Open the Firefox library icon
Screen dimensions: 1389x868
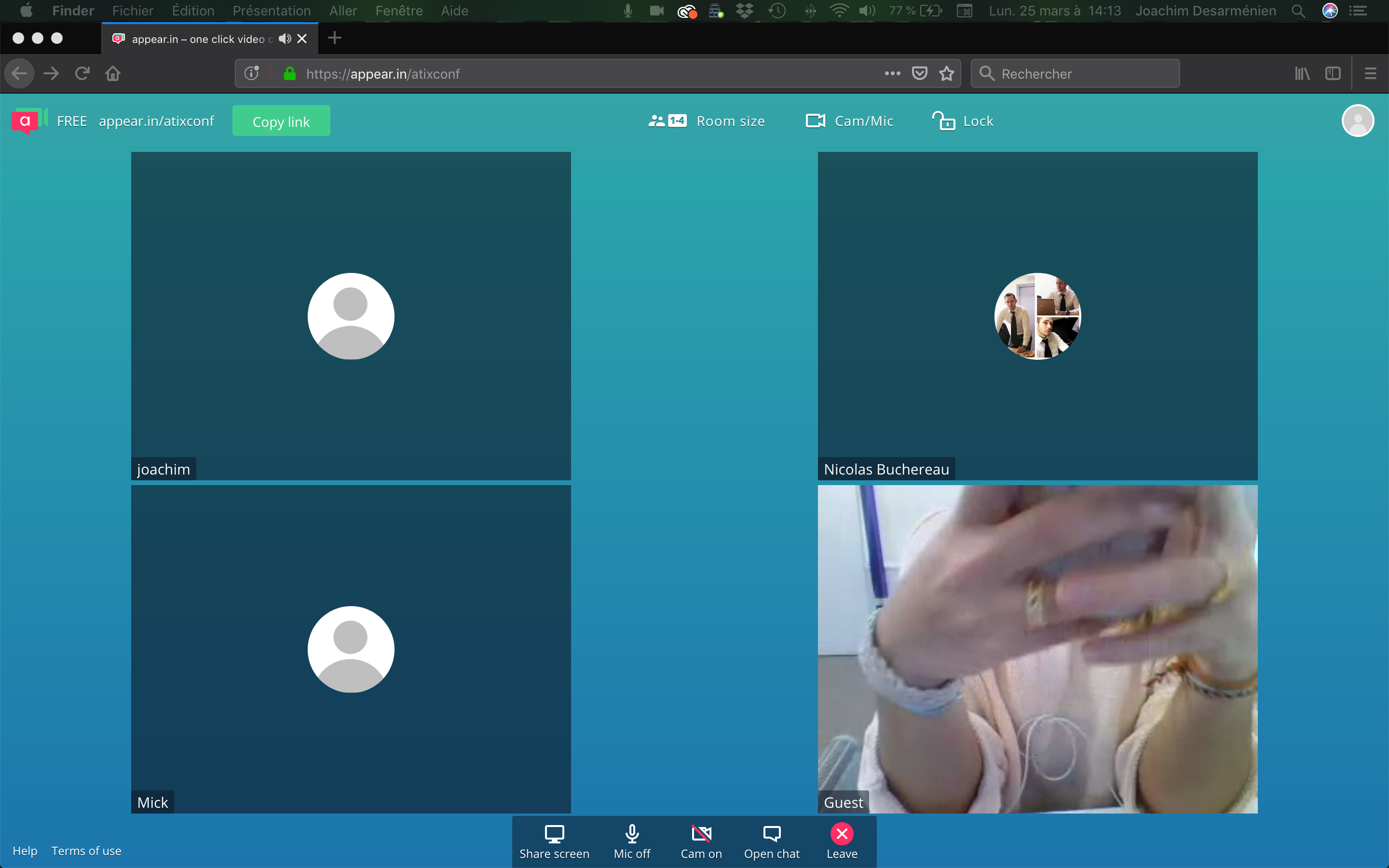coord(1302,73)
